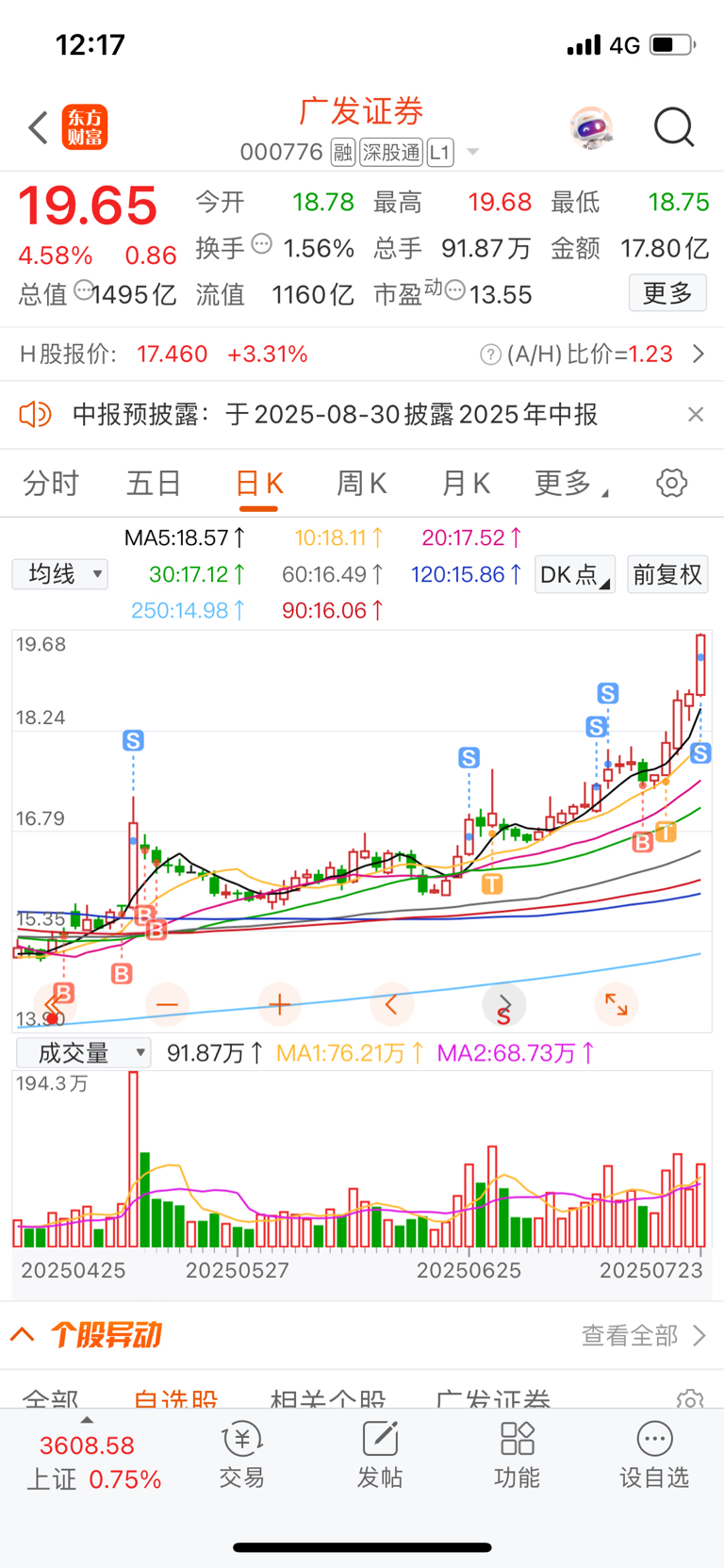Tap the 换手 info face icon
This screenshot has height=1568, width=724.
262,244
